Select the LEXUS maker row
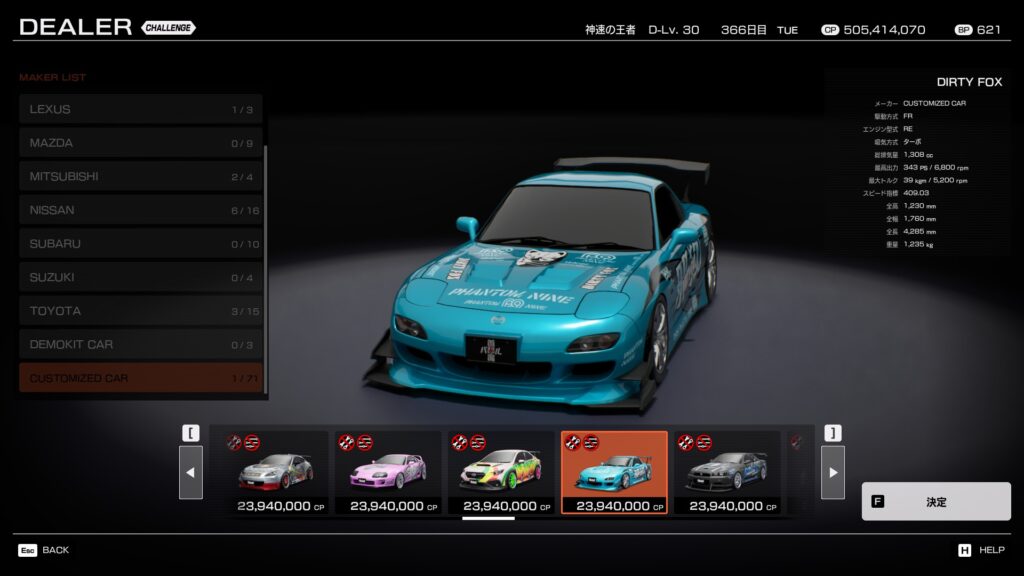This screenshot has height=576, width=1024. (140, 109)
